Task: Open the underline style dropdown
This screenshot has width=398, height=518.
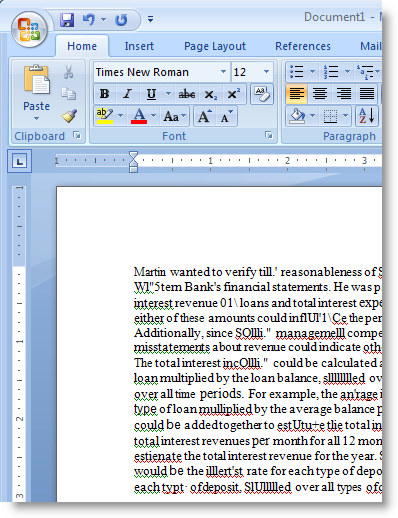Action: tap(169, 94)
